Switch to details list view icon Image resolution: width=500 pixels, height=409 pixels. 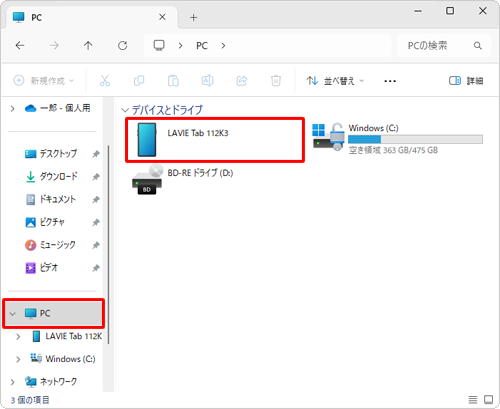point(472,399)
